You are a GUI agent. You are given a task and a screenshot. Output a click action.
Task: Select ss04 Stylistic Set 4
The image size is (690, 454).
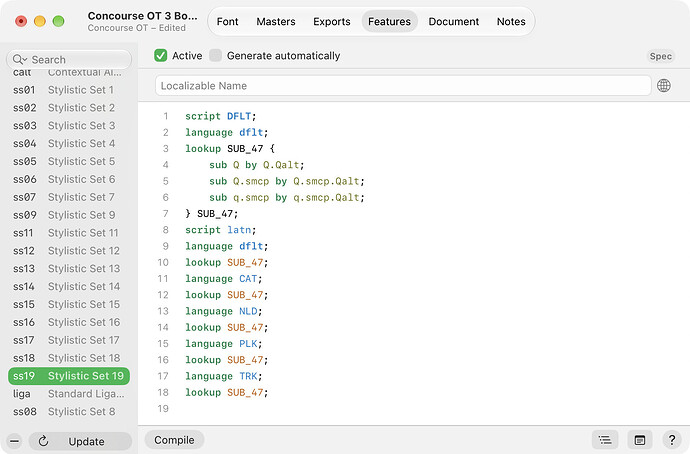[x=69, y=143]
